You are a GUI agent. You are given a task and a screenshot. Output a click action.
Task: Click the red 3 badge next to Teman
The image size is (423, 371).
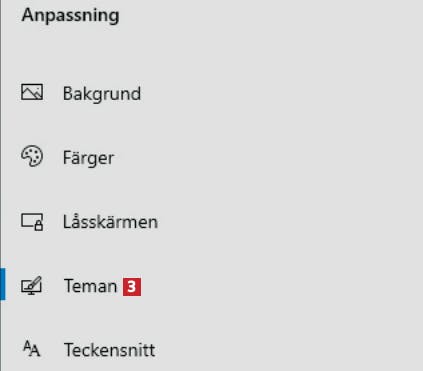coord(132,287)
